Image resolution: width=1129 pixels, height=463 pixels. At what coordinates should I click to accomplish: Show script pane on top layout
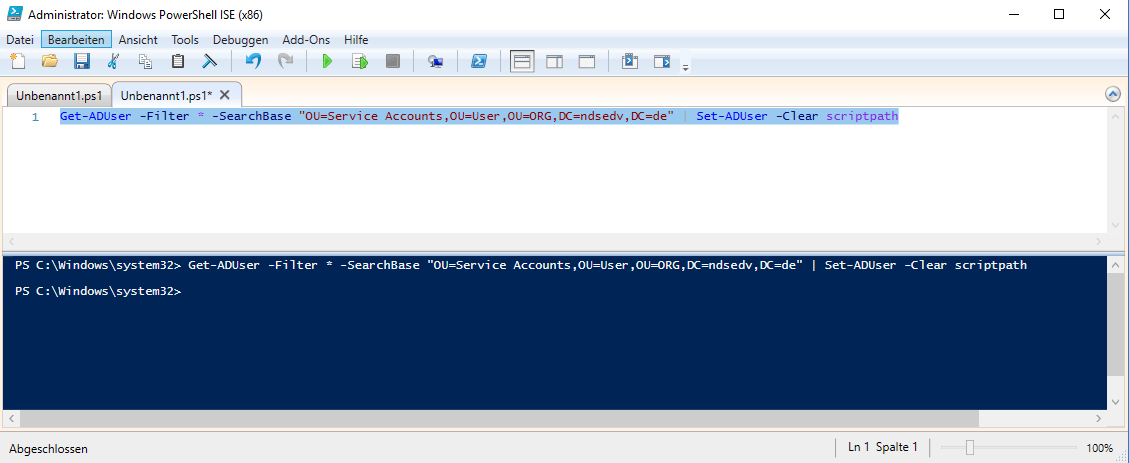coord(522,62)
